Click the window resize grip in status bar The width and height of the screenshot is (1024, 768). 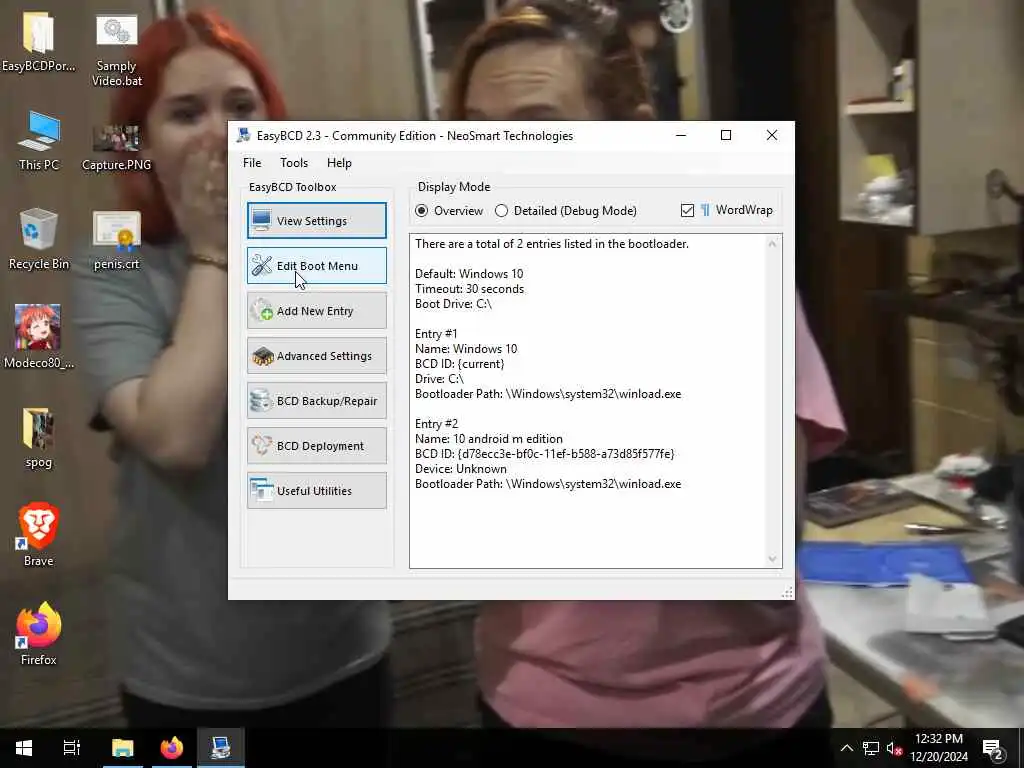787,592
